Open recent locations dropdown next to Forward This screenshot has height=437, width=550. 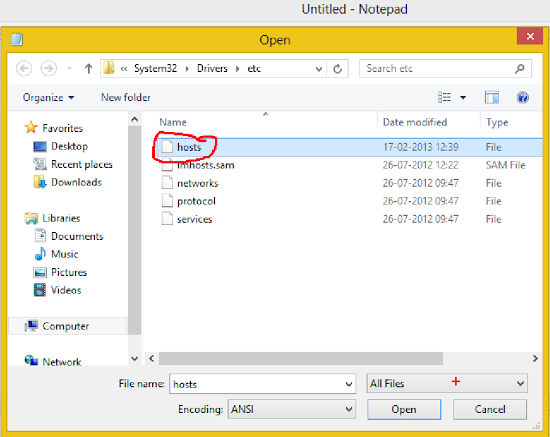69,68
